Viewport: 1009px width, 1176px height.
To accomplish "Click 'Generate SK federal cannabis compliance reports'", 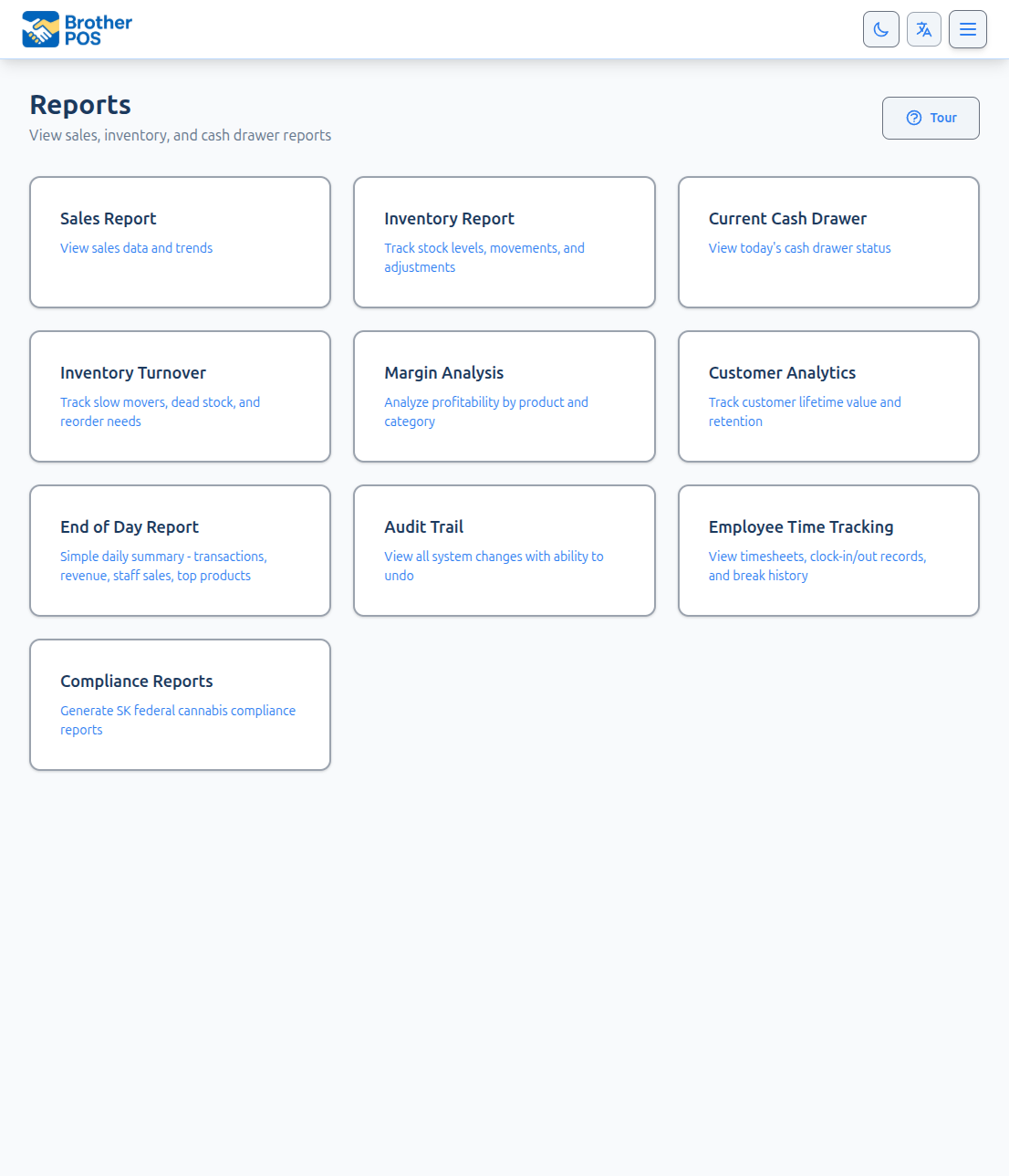I will tap(178, 720).
